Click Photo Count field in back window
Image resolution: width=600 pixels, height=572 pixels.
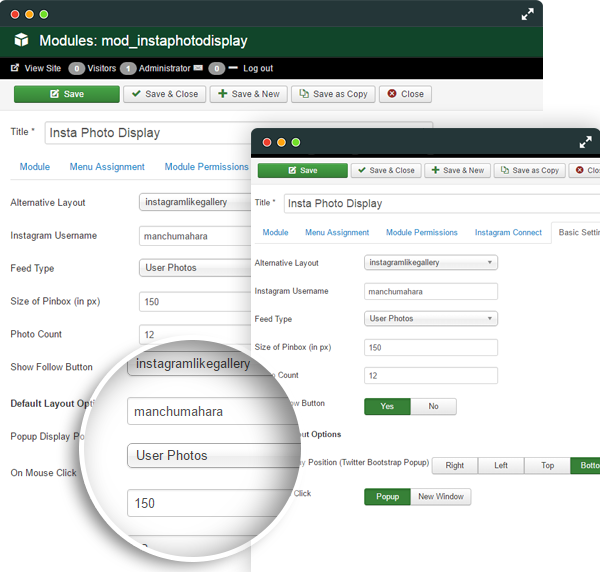click(195, 334)
